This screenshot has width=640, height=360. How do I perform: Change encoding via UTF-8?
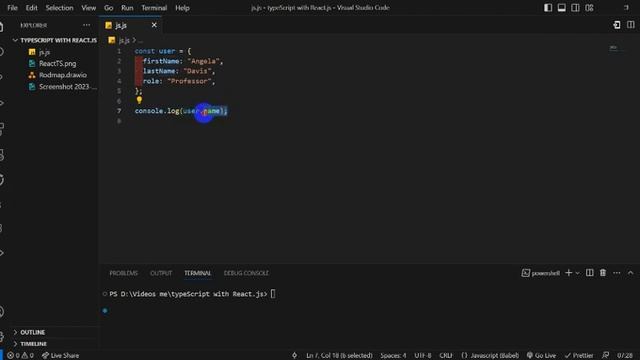(423, 356)
